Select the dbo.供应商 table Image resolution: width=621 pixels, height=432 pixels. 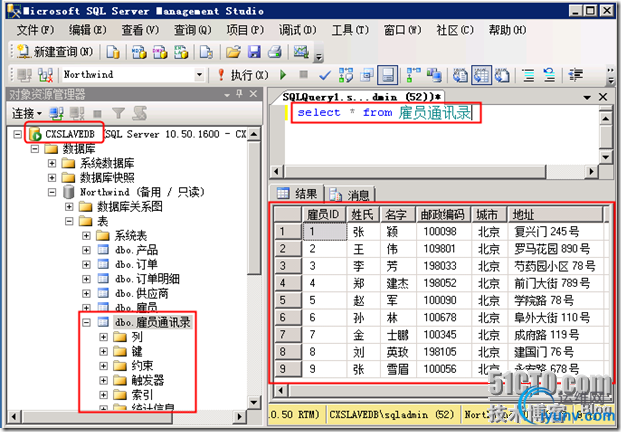click(x=141, y=293)
